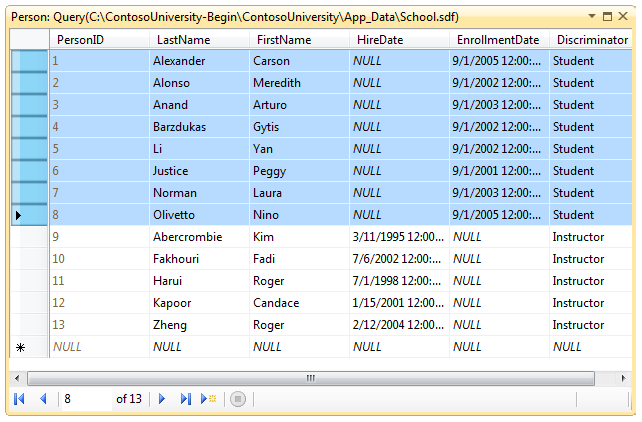The width and height of the screenshot is (642, 422).
Task: Click the horizontal scrollbar thumb
Action: tap(311, 378)
